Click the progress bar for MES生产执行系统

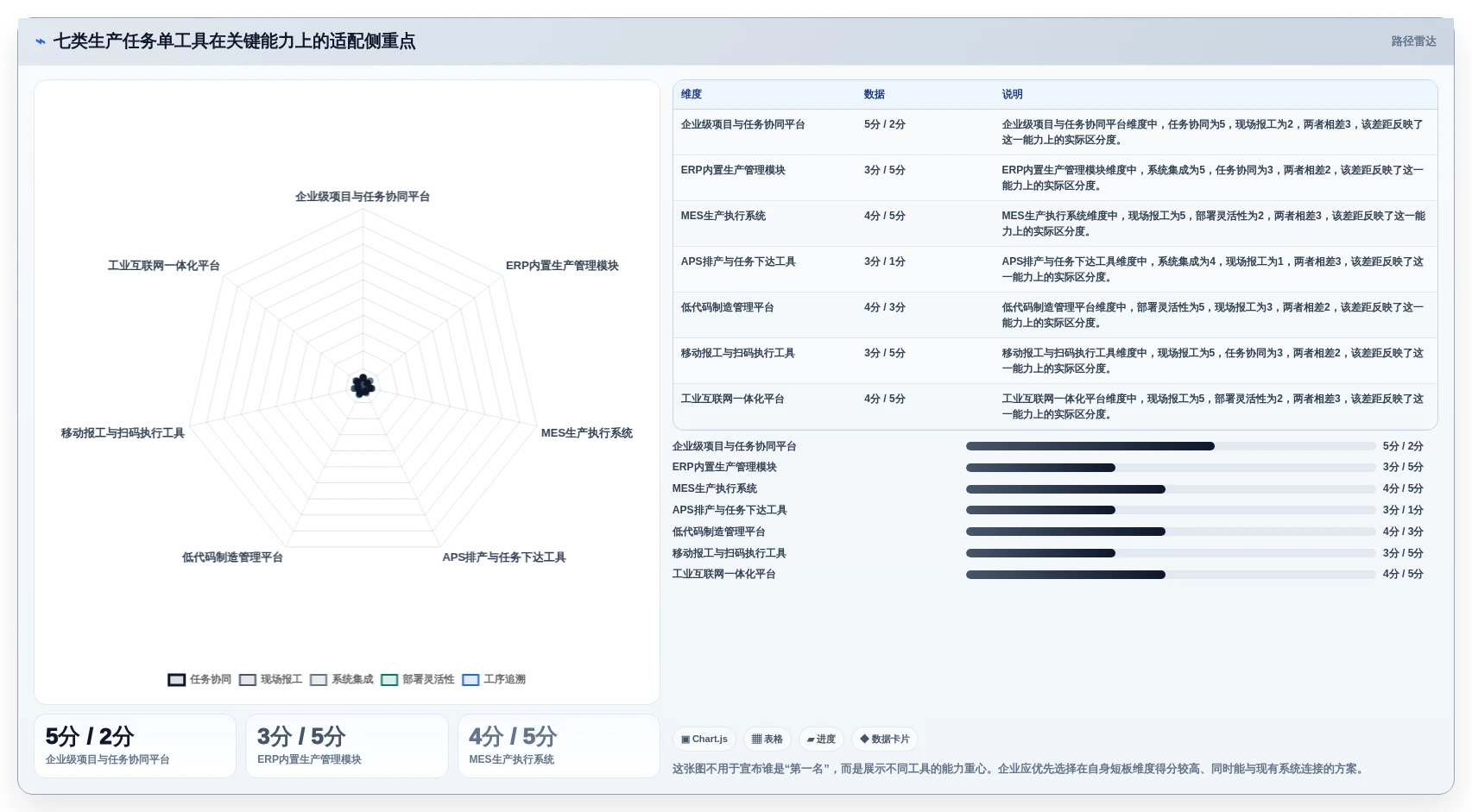(x=1171, y=489)
